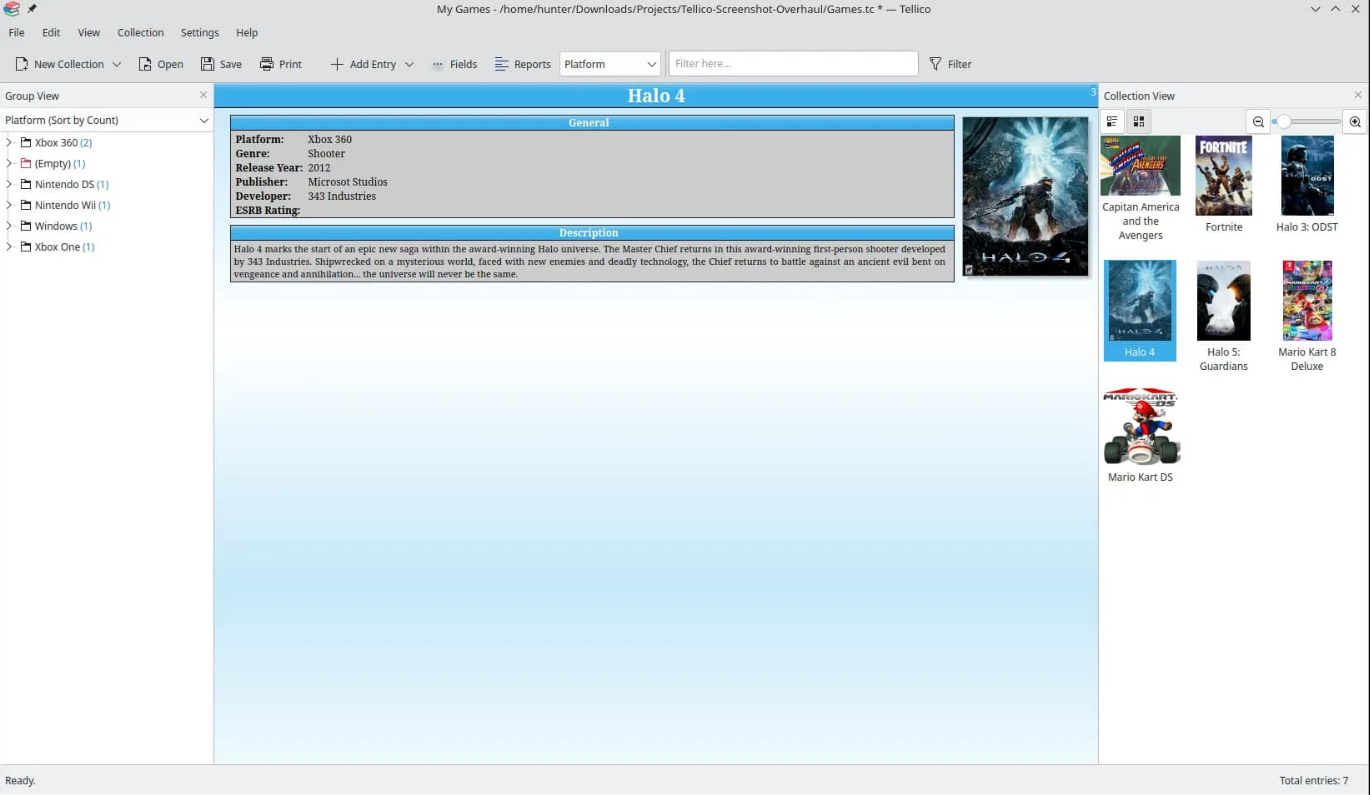The width and height of the screenshot is (1370, 795).
Task: Expand the Windows group
Action: (9, 226)
